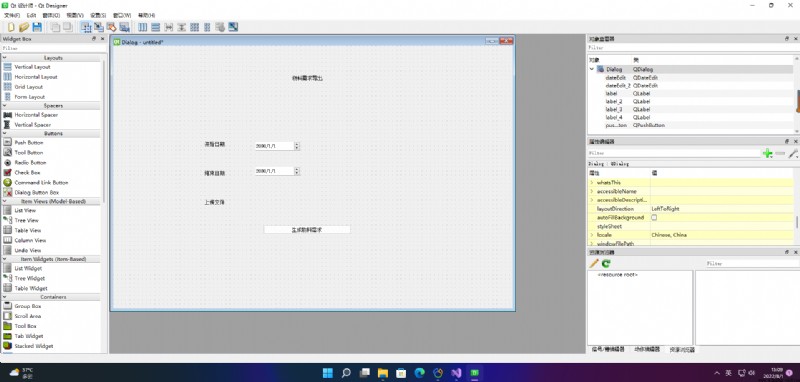Reload resources with green refresh icon
The image size is (800, 382).
coord(606,264)
